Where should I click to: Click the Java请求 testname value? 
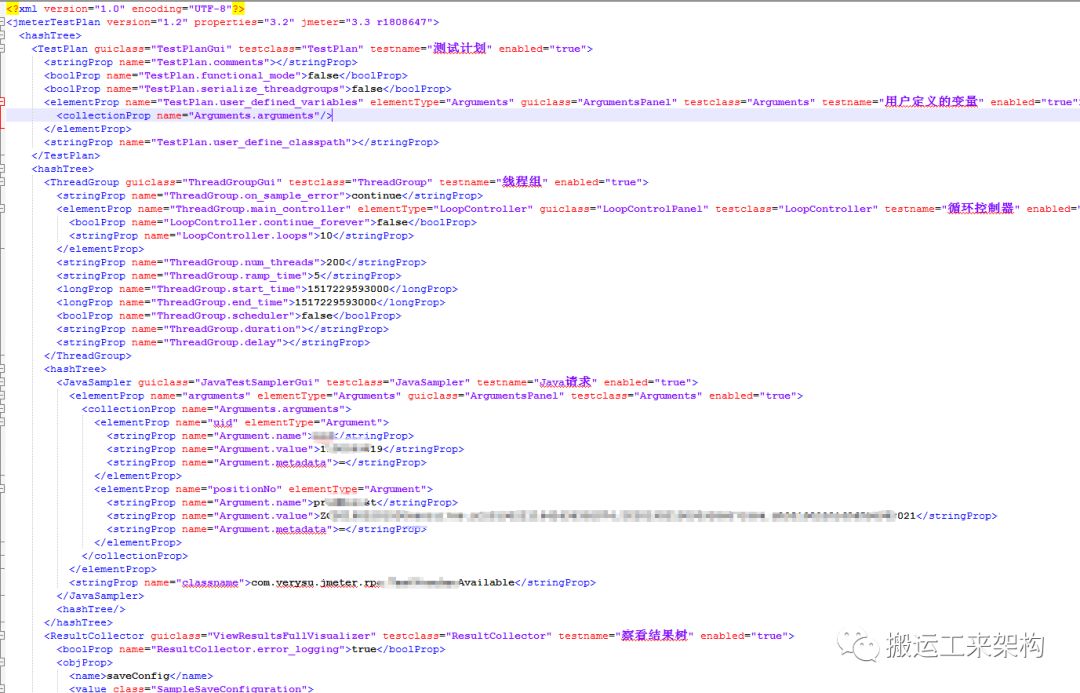point(565,382)
